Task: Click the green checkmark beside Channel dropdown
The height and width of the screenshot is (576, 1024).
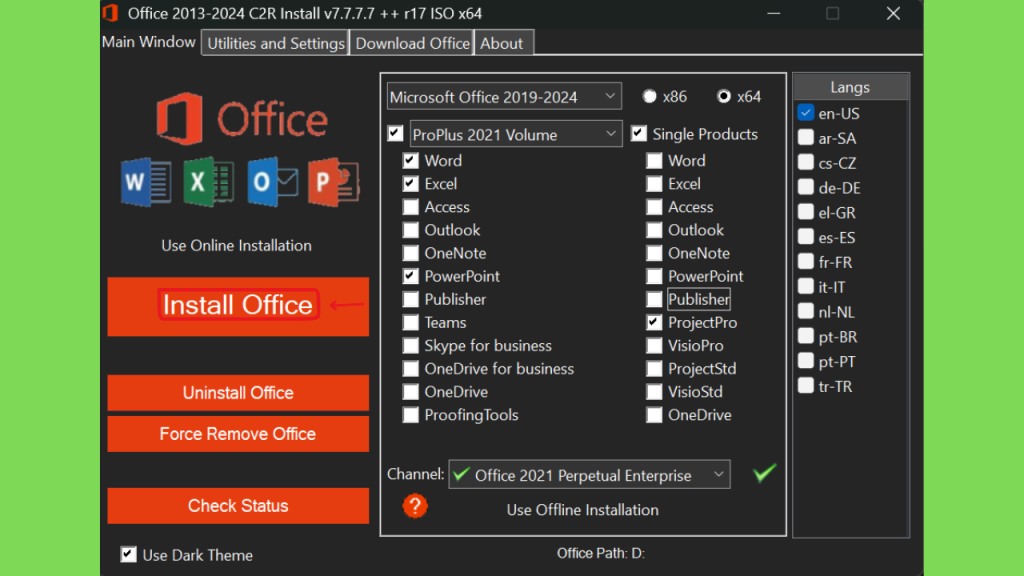Action: click(x=764, y=473)
